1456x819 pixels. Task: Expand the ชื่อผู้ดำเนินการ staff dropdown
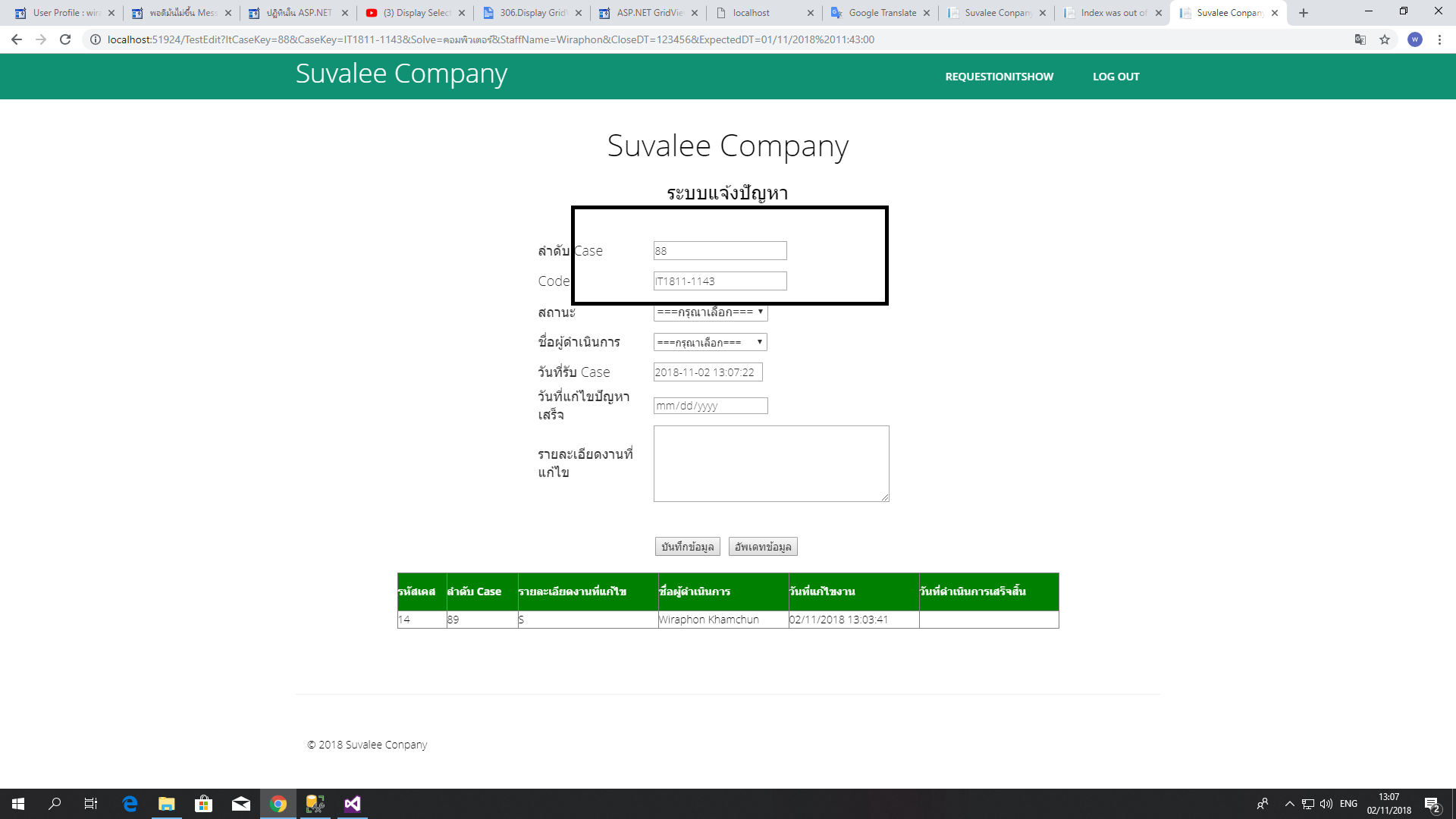click(711, 343)
